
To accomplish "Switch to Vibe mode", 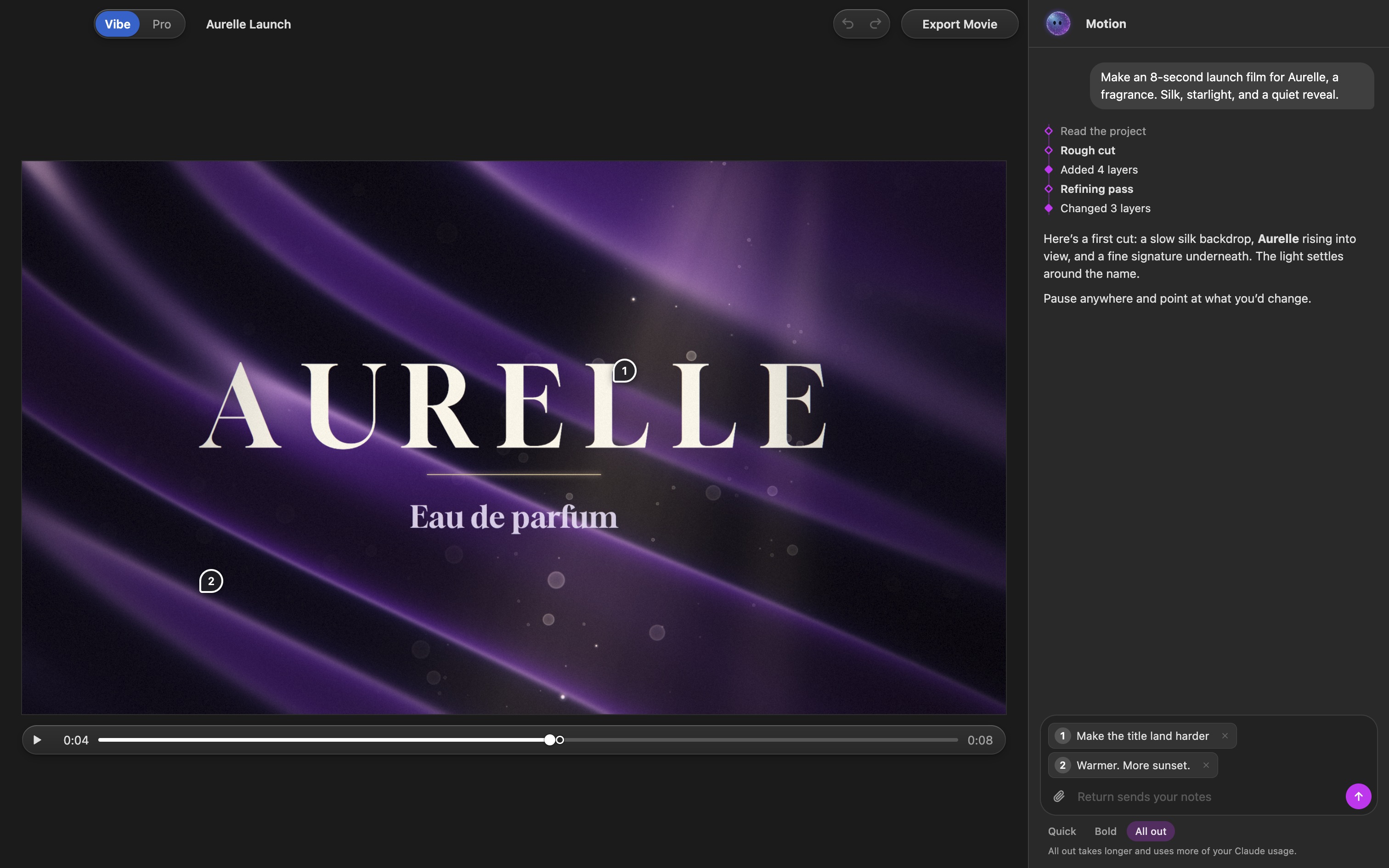I will (x=117, y=24).
